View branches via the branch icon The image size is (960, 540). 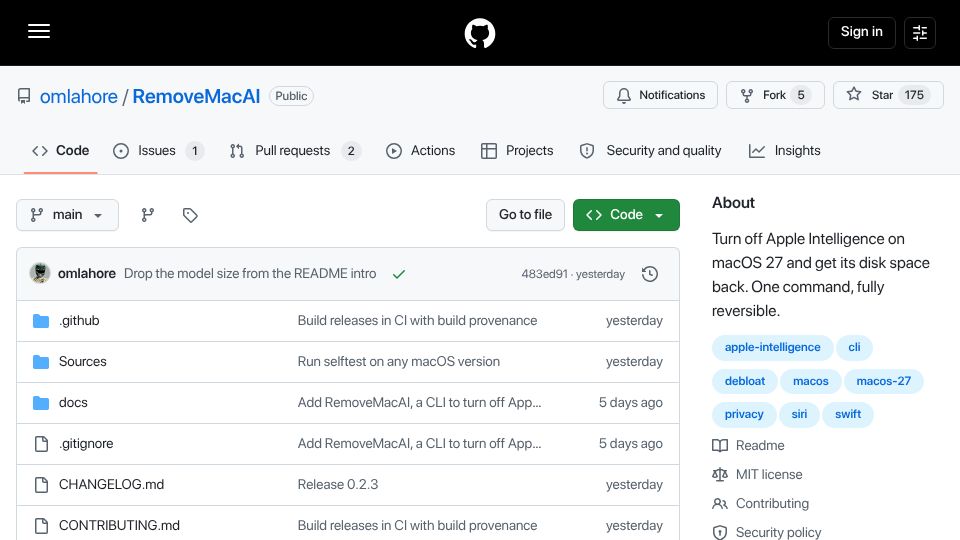click(148, 215)
